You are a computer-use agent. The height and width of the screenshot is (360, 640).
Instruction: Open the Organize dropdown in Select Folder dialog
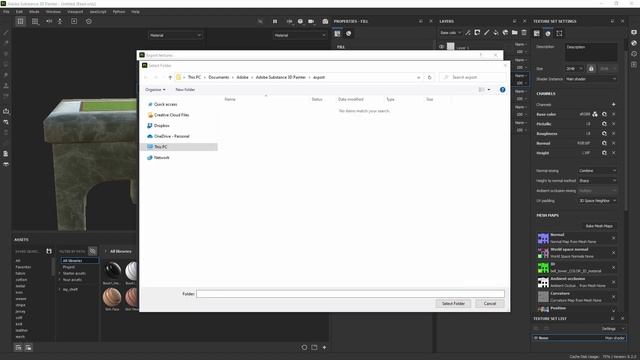point(155,90)
